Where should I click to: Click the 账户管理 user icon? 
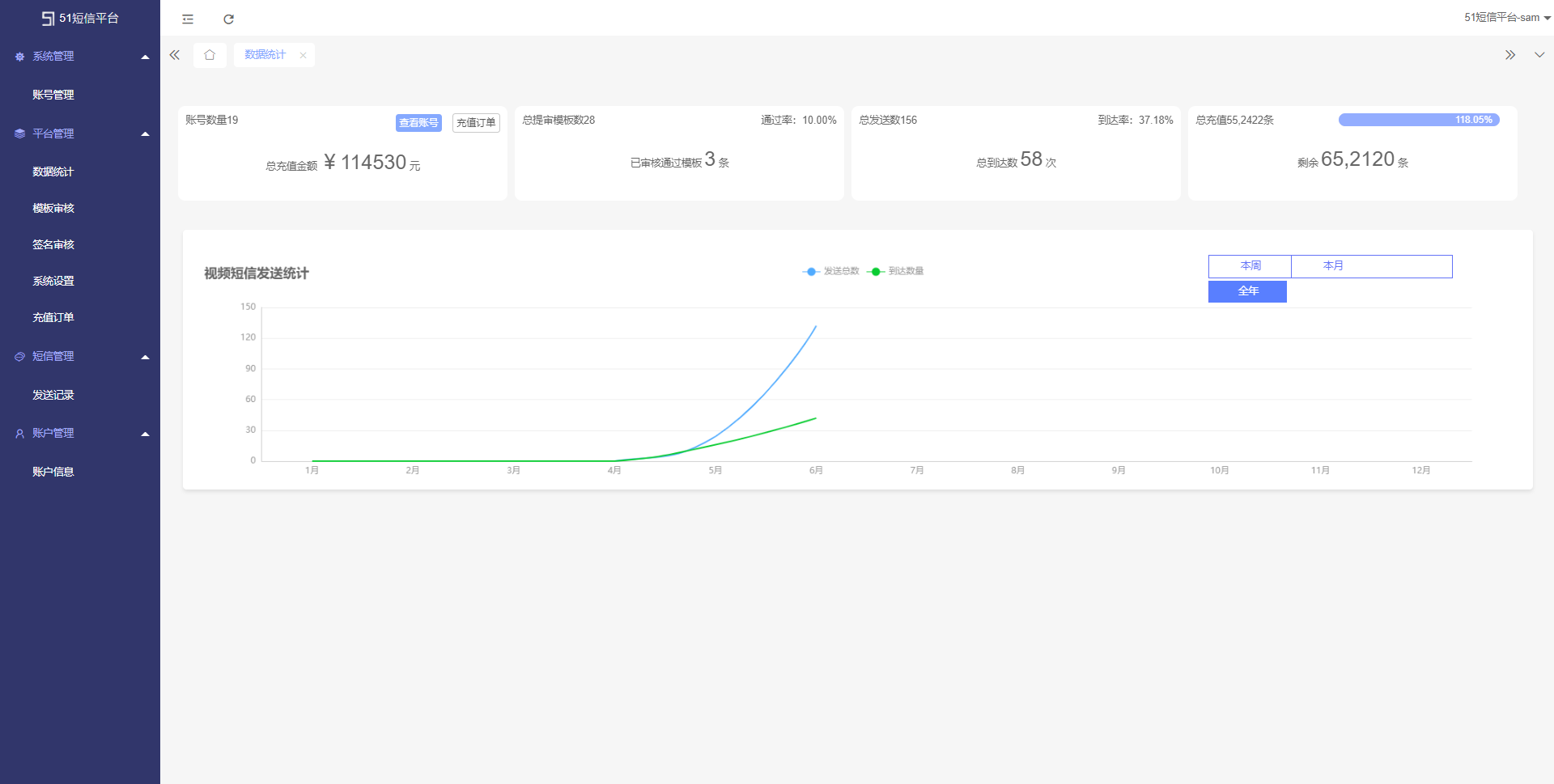tap(19, 434)
